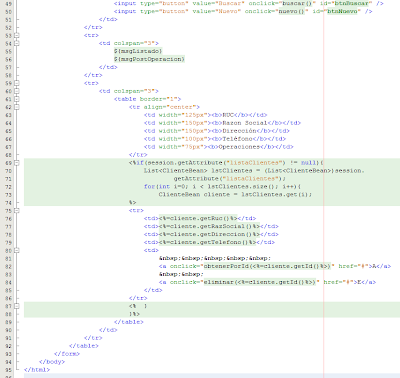
Task: Click the closing brace scriptlet on line 88
Action: (x=134, y=314)
